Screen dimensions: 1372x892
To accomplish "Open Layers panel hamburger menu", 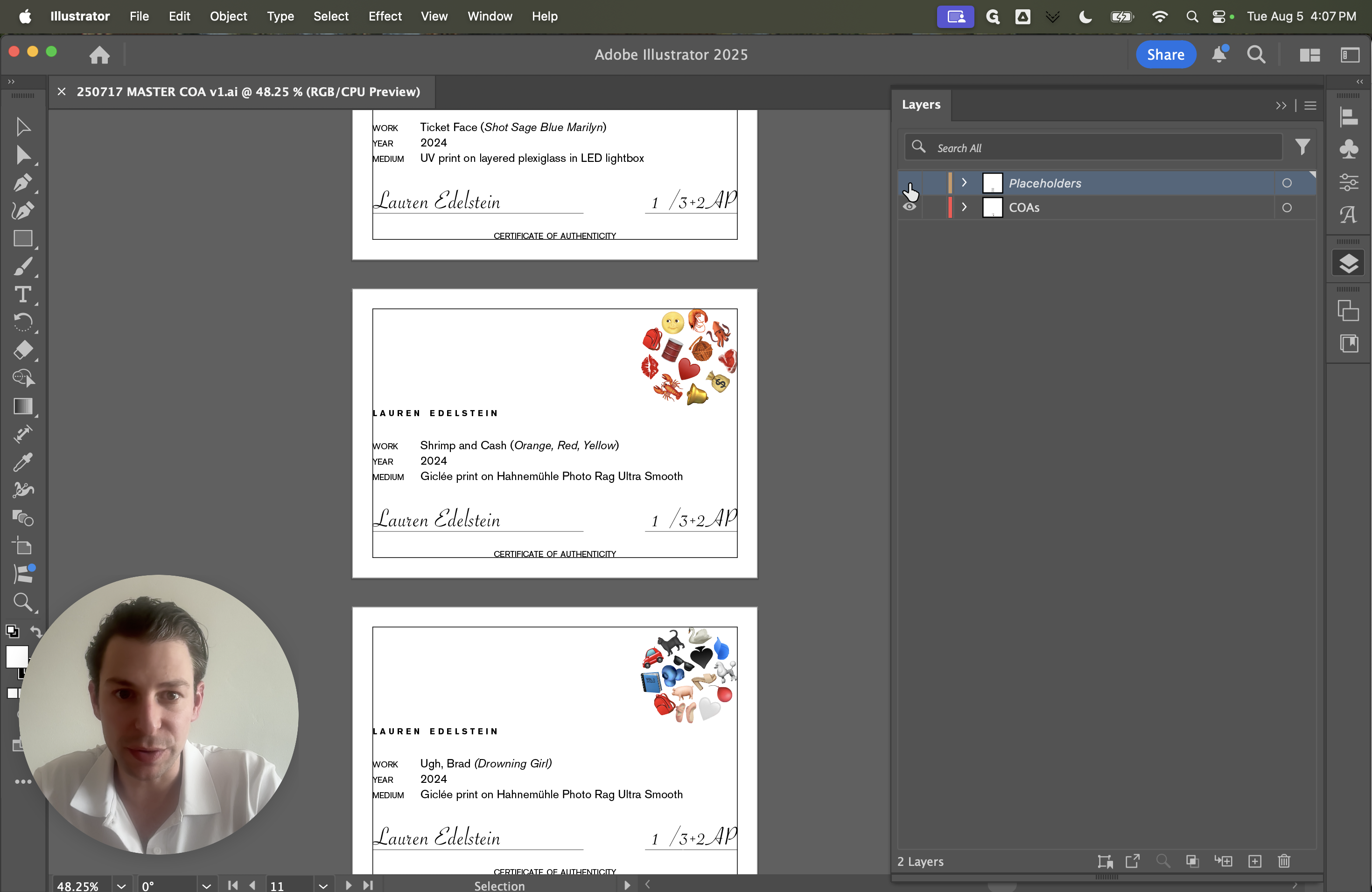I will [x=1310, y=105].
